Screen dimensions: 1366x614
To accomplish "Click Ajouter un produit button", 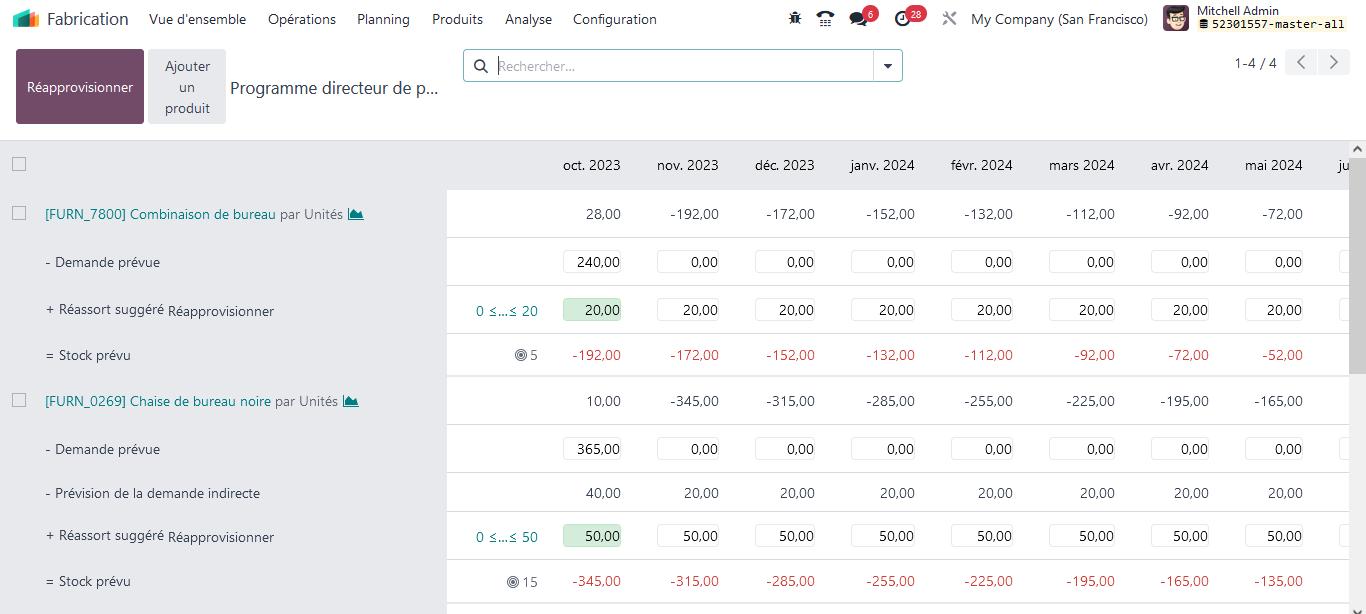I will tap(186, 86).
